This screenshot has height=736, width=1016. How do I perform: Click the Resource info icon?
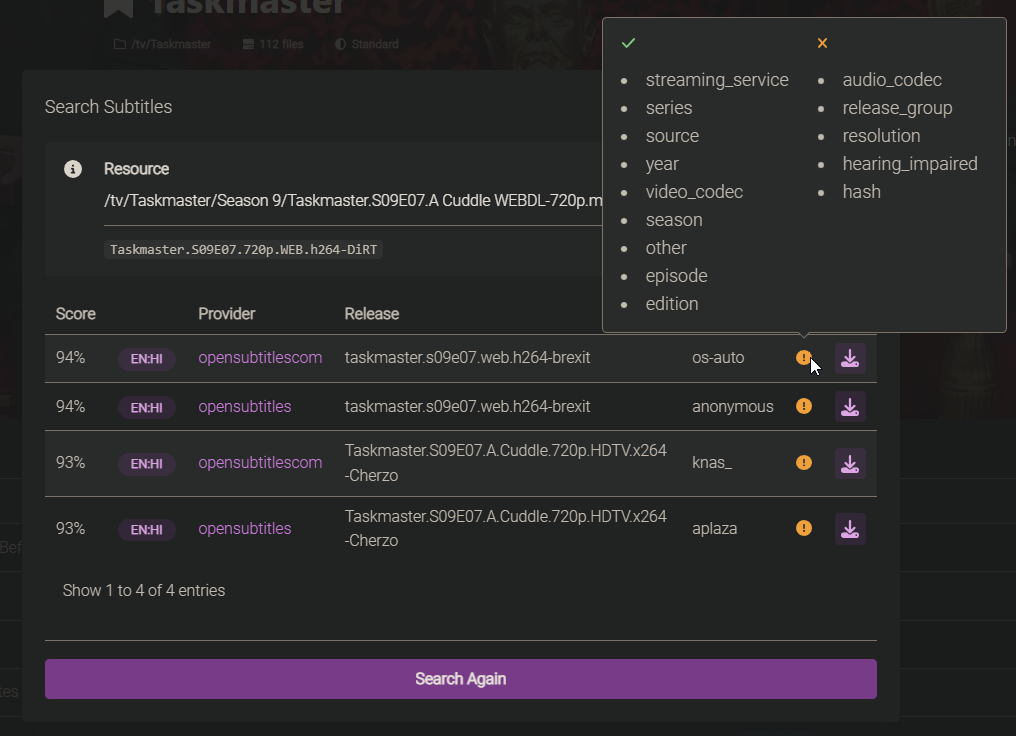73,169
